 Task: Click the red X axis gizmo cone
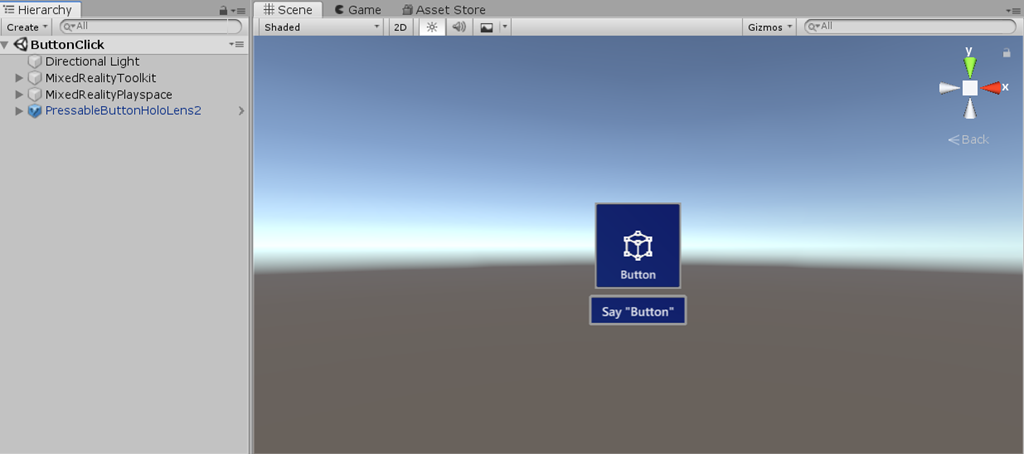point(991,88)
